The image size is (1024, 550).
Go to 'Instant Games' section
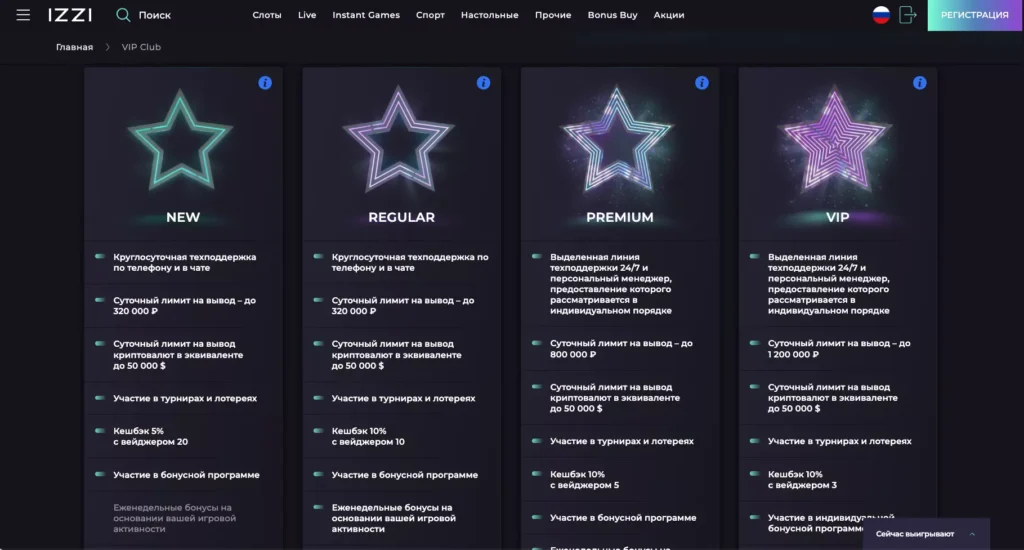(x=366, y=16)
